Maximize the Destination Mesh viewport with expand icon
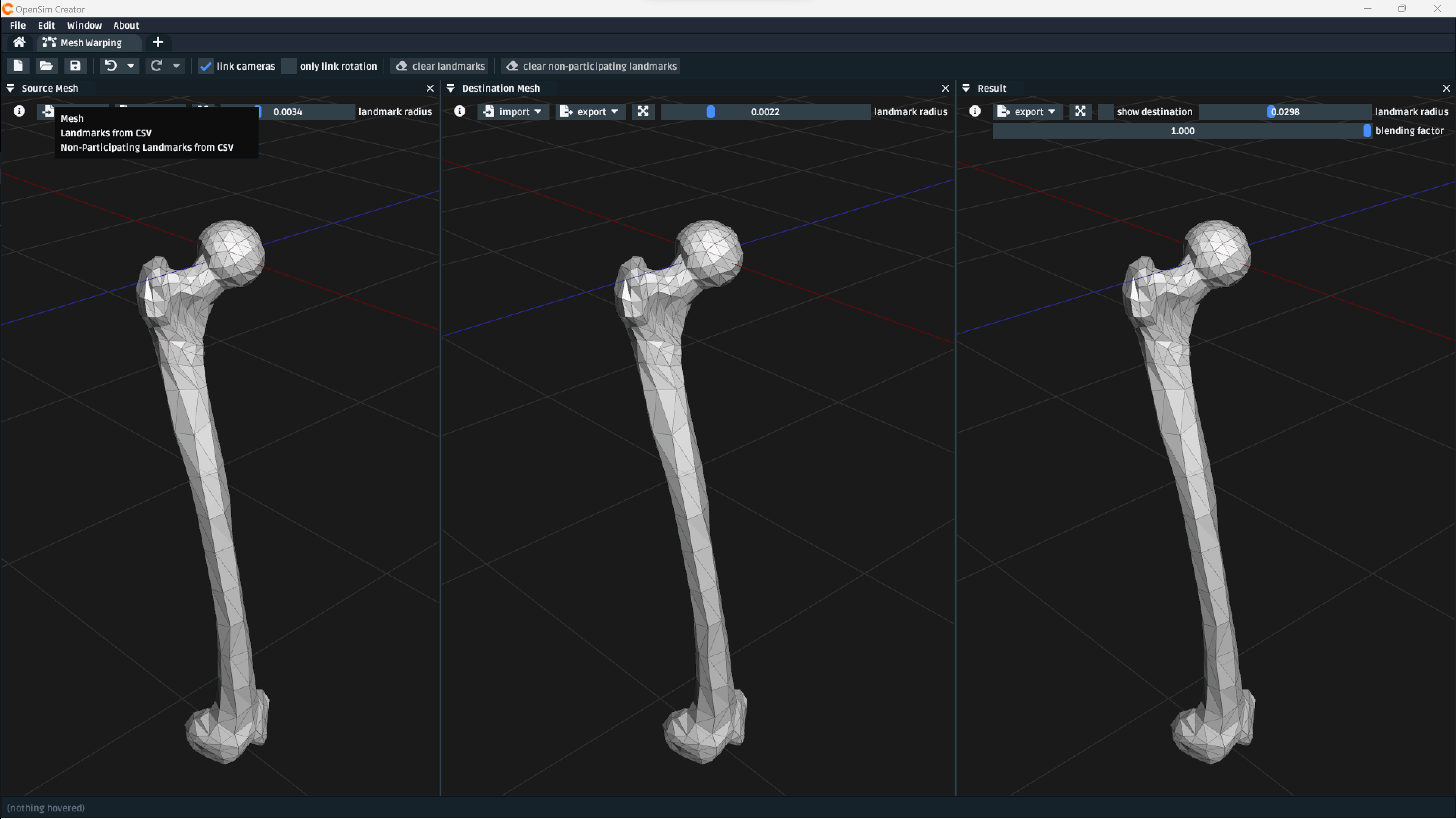Screen dimensions: 1456x819 [643, 111]
